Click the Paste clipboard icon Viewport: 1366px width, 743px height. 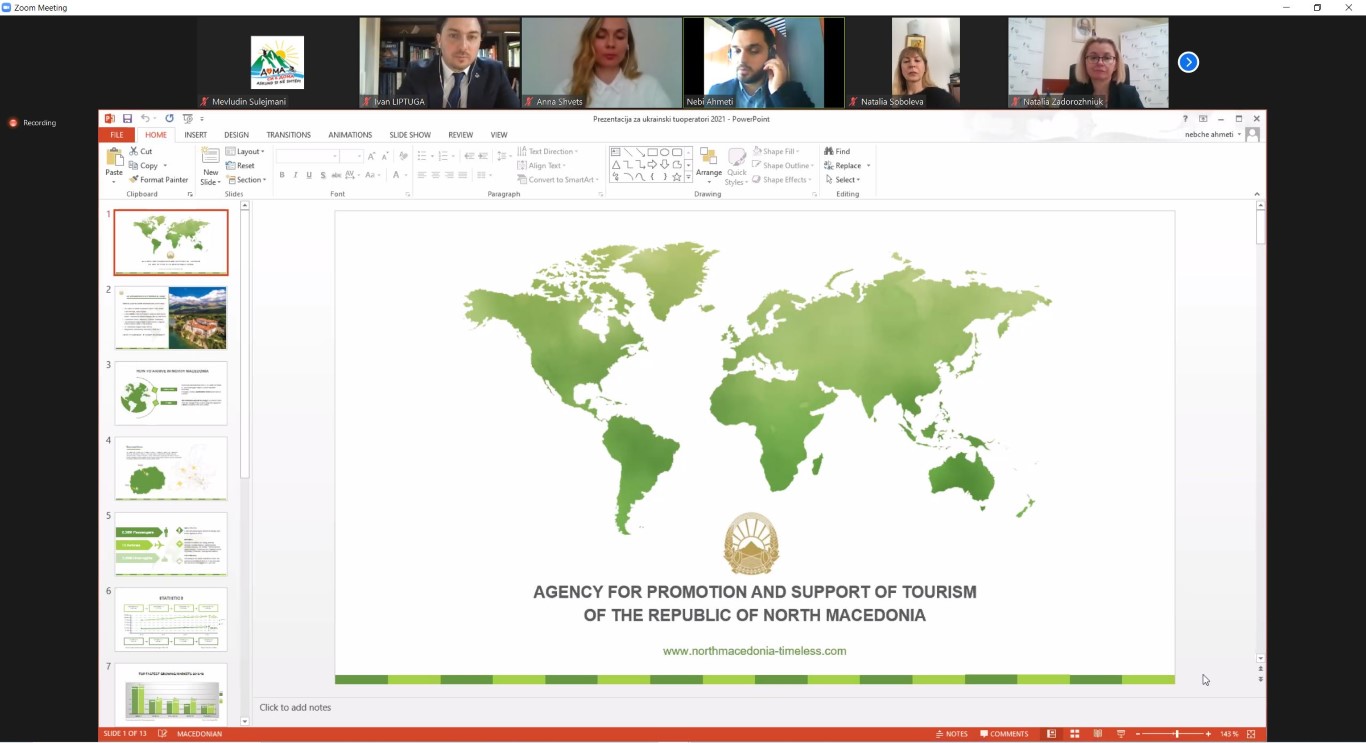point(114,158)
